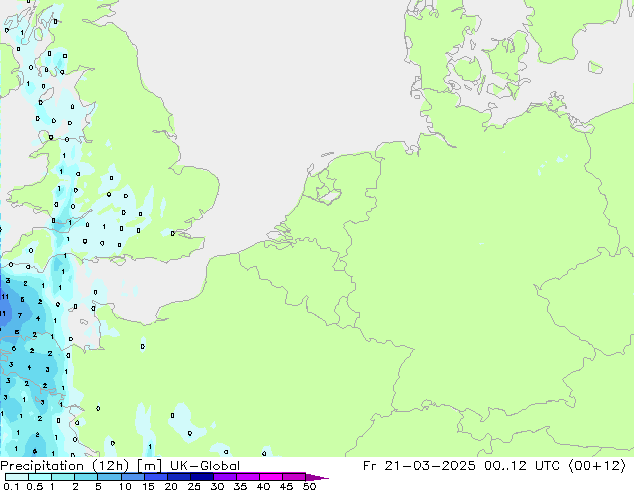Image resolution: width=634 pixels, height=490 pixels.
Task: Click the 0.1–0.5 mm legend color box
Action: 17,477
